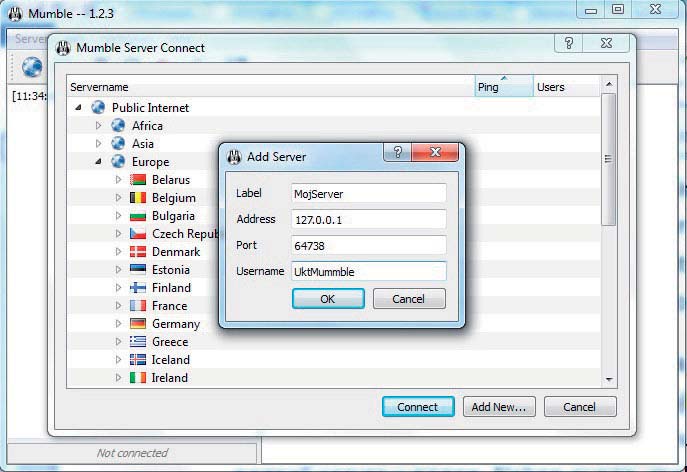Viewport: 687px width, 472px height.
Task: Click the globe connect icon in Mumble toolbar
Action: click(x=32, y=67)
